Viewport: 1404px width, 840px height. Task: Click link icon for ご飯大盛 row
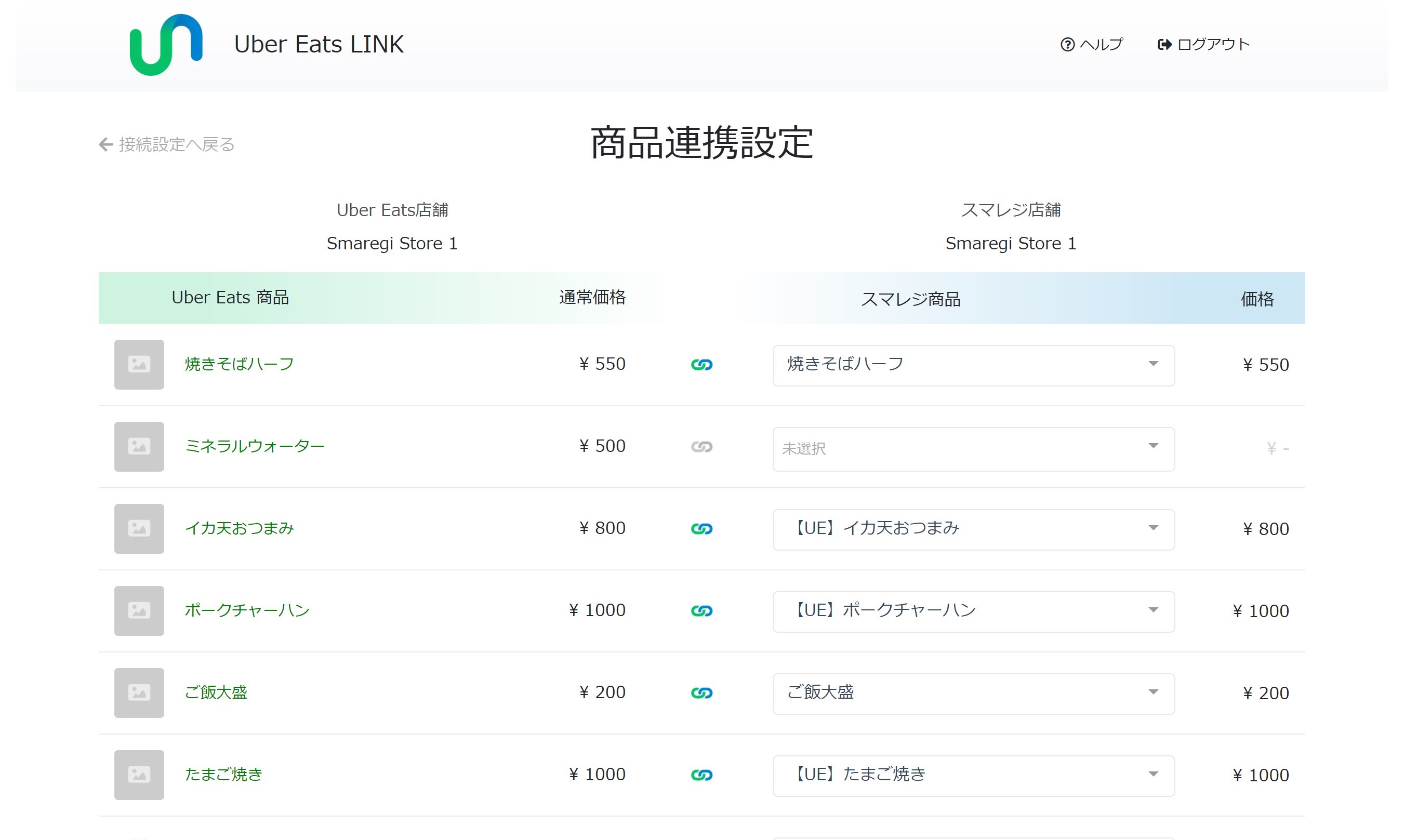pyautogui.click(x=701, y=693)
